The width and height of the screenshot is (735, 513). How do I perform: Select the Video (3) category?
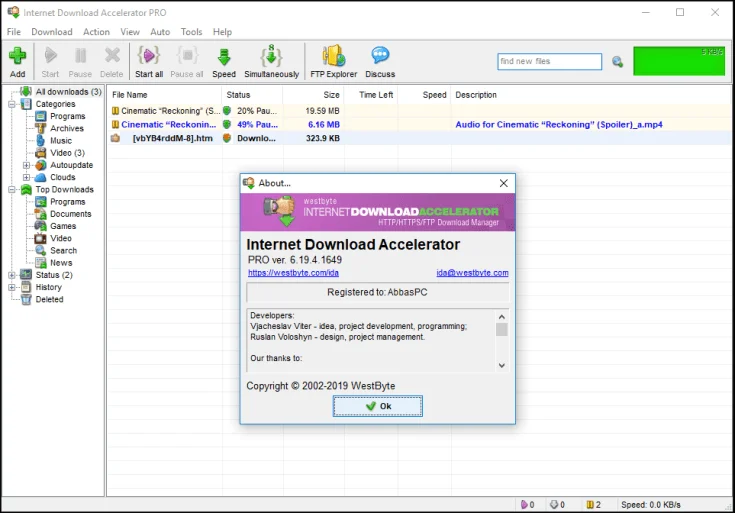click(68, 152)
